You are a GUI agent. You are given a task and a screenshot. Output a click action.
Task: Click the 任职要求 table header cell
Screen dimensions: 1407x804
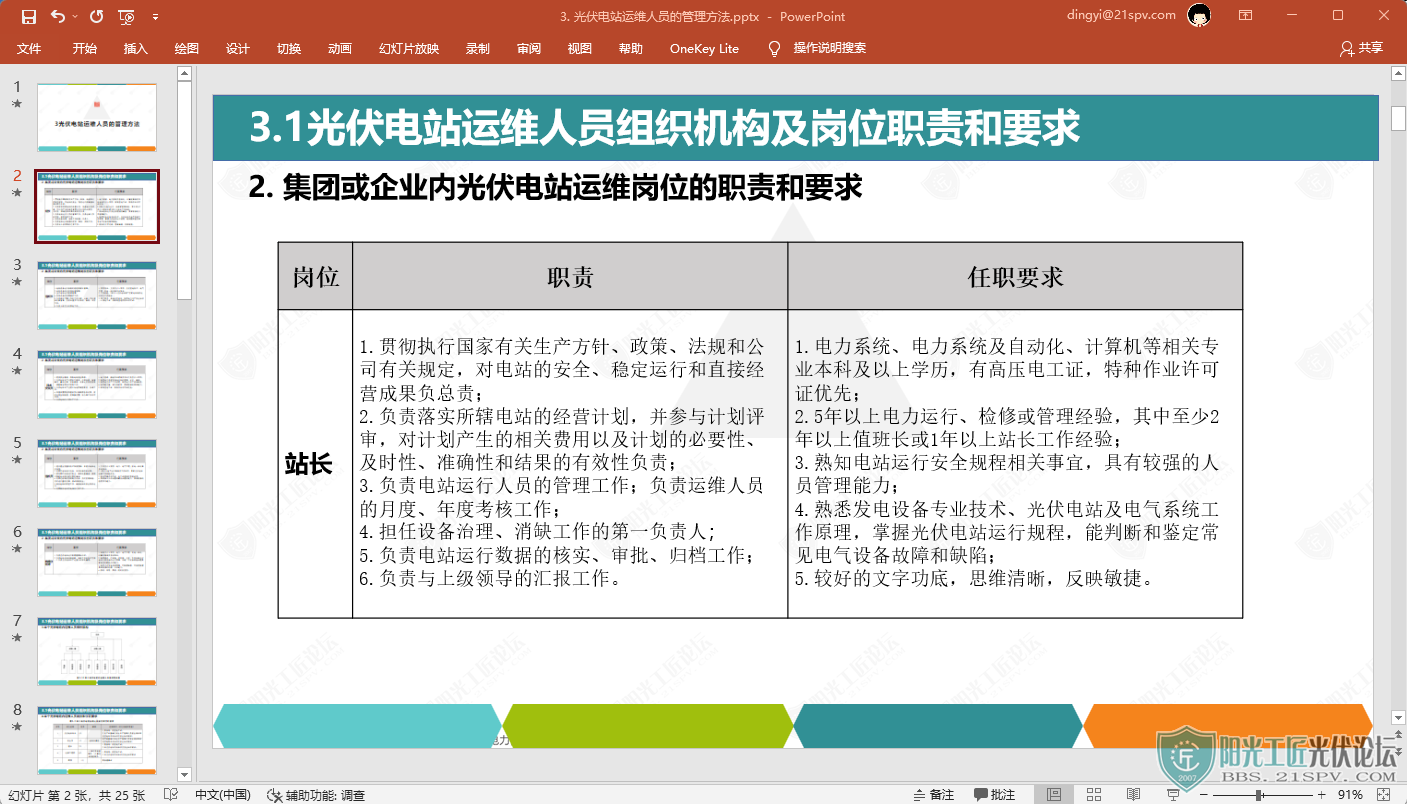(1015, 276)
